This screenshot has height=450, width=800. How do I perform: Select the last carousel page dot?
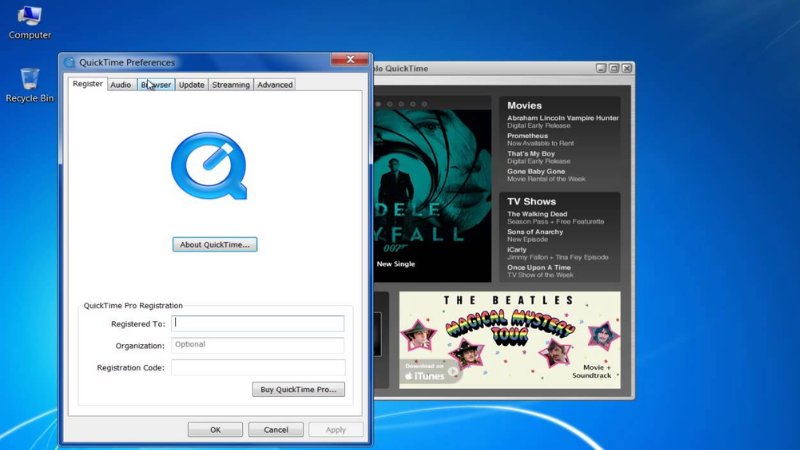tap(424, 104)
